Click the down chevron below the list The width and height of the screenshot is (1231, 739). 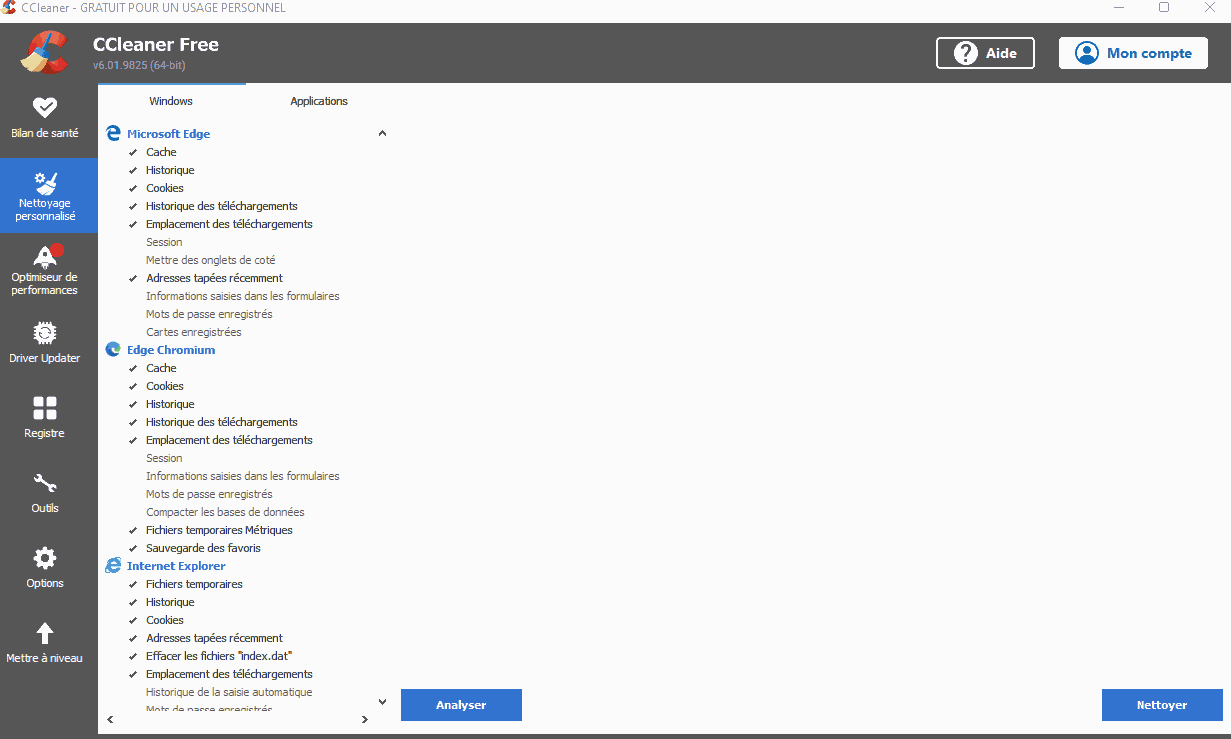pos(382,700)
